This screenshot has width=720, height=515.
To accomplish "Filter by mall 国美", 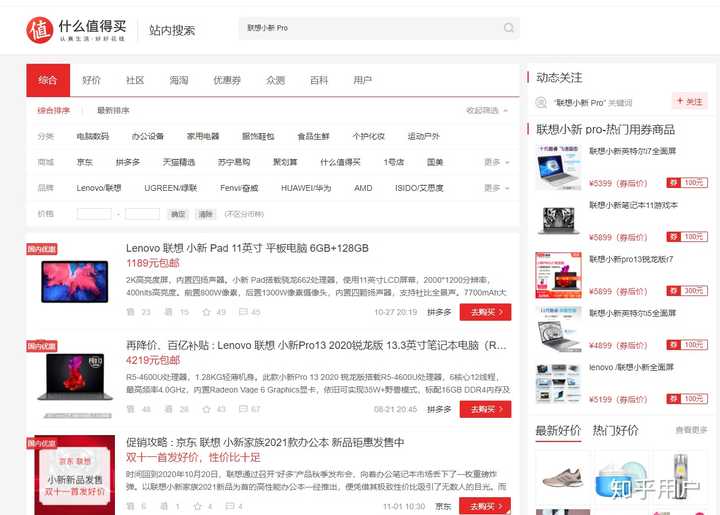I will [434, 162].
